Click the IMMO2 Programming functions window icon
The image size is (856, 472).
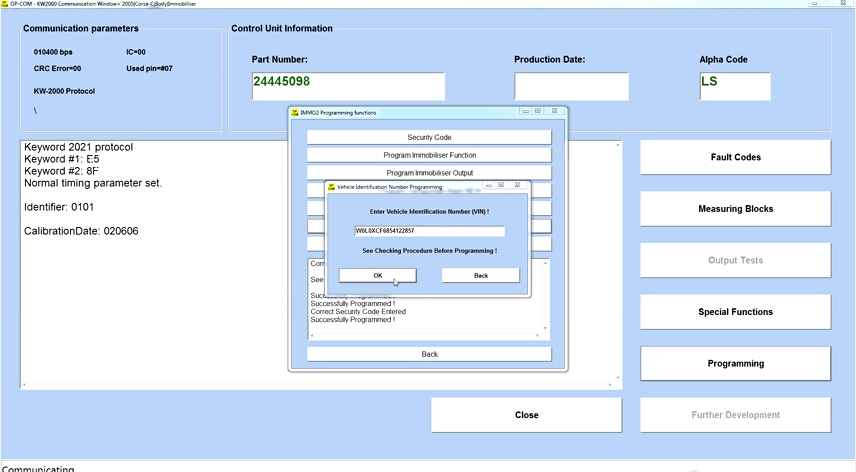pos(295,112)
